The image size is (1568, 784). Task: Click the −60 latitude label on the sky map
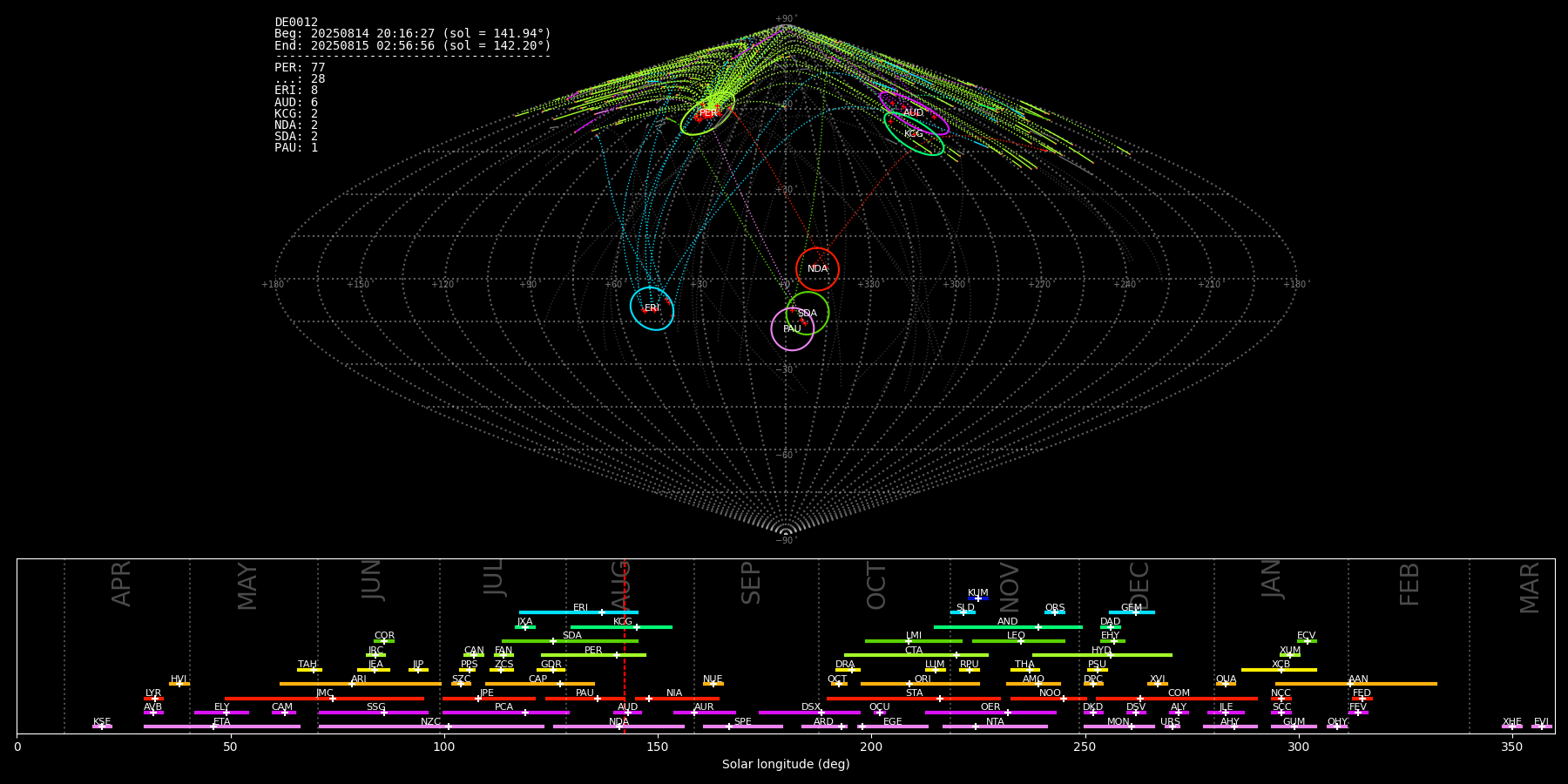click(x=785, y=456)
